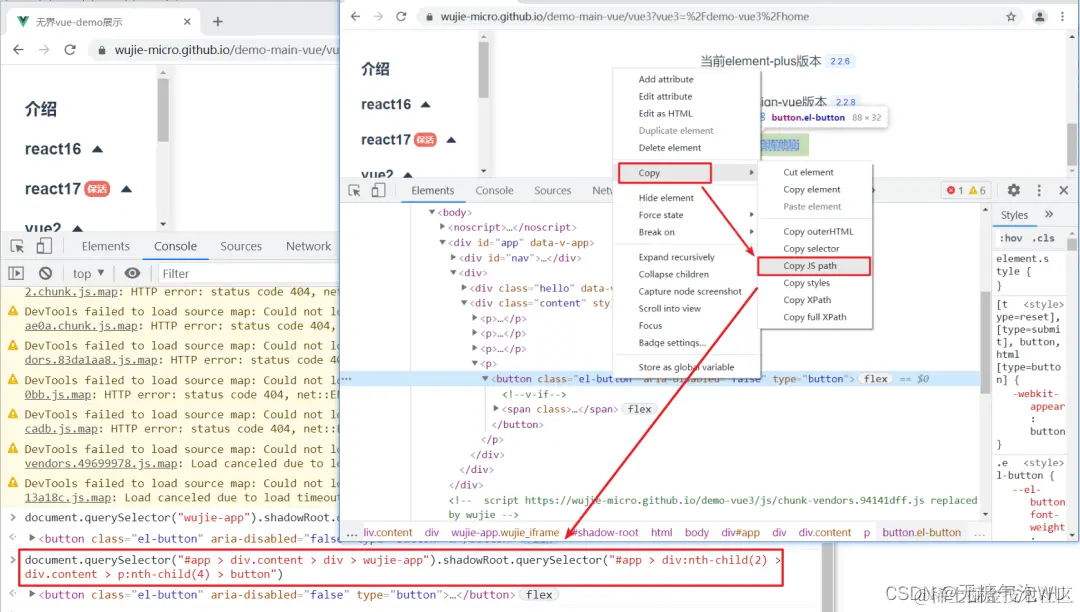
Task: Show console sidebar icon
Action: (16, 273)
